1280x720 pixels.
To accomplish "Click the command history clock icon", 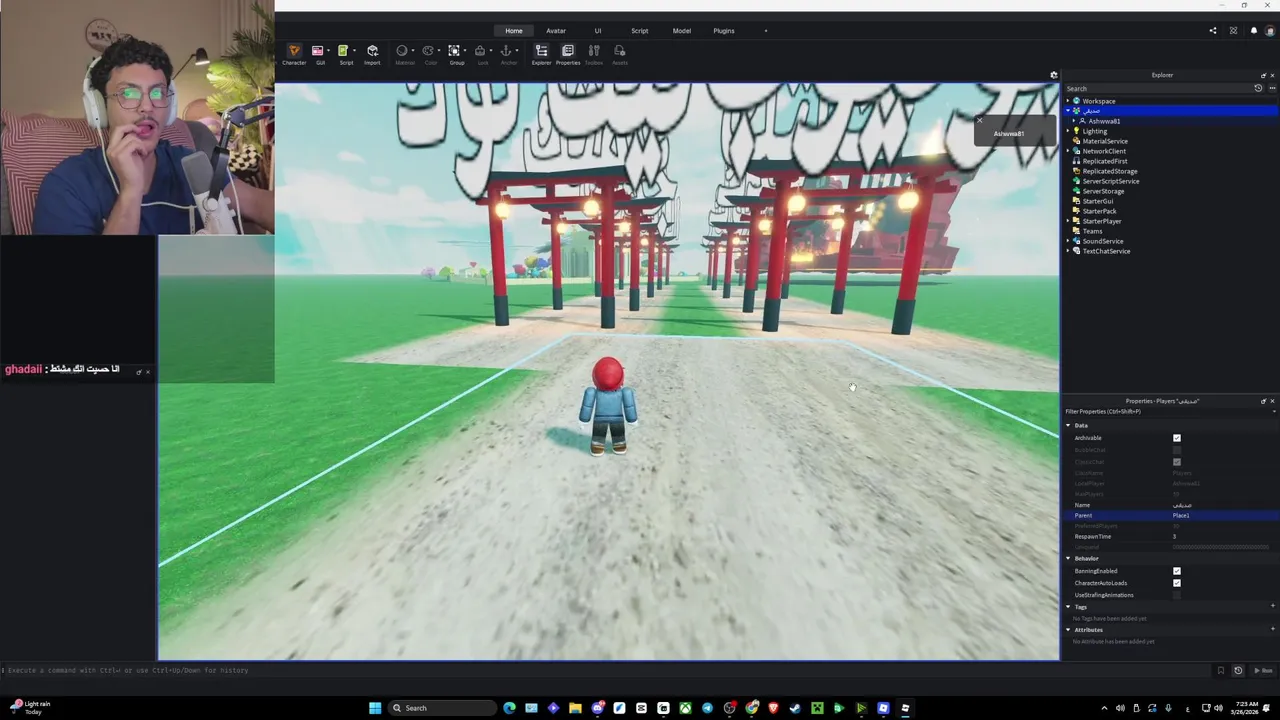I will (x=1238, y=670).
